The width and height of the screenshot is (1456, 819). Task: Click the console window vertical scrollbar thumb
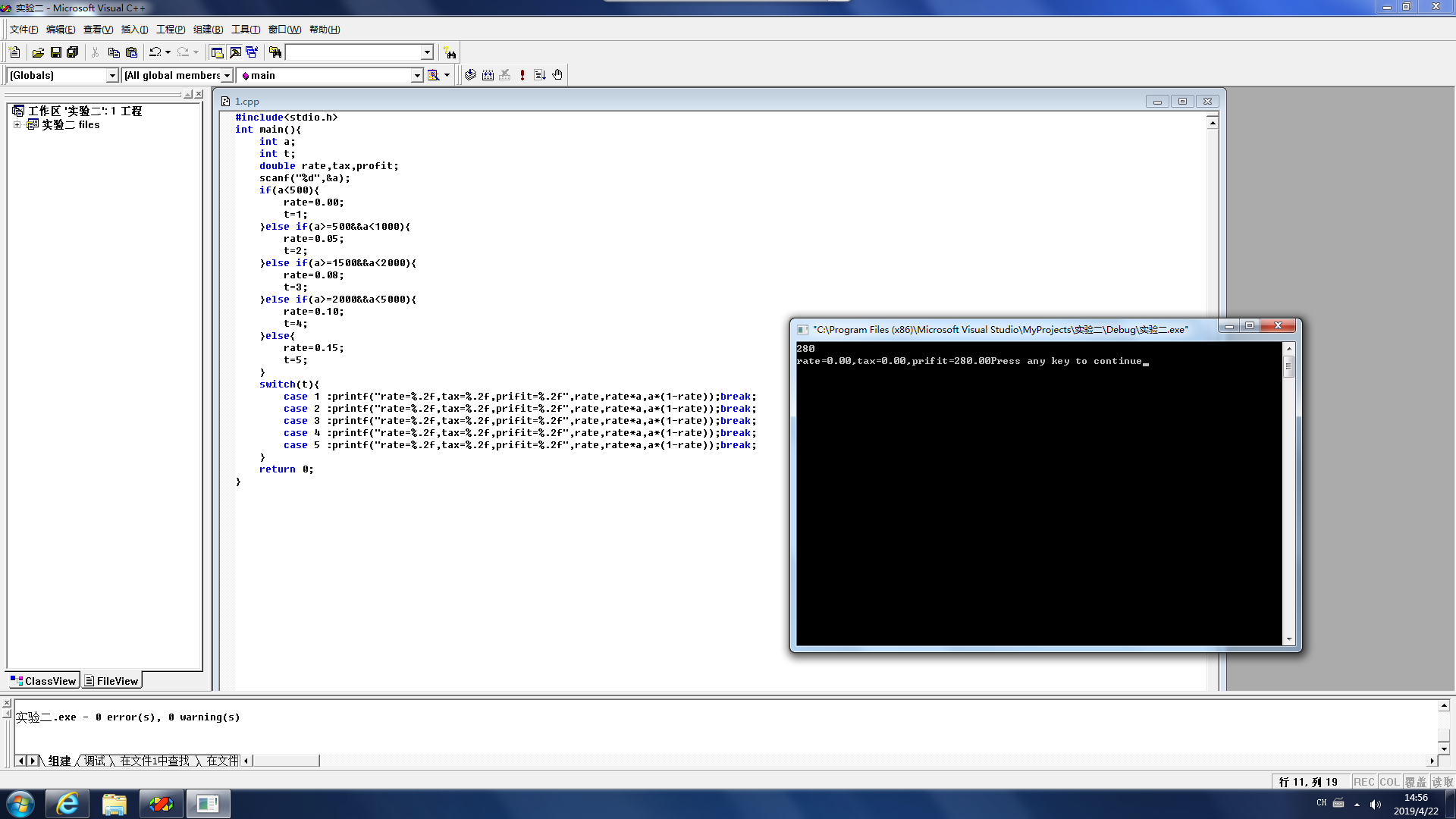[1288, 367]
